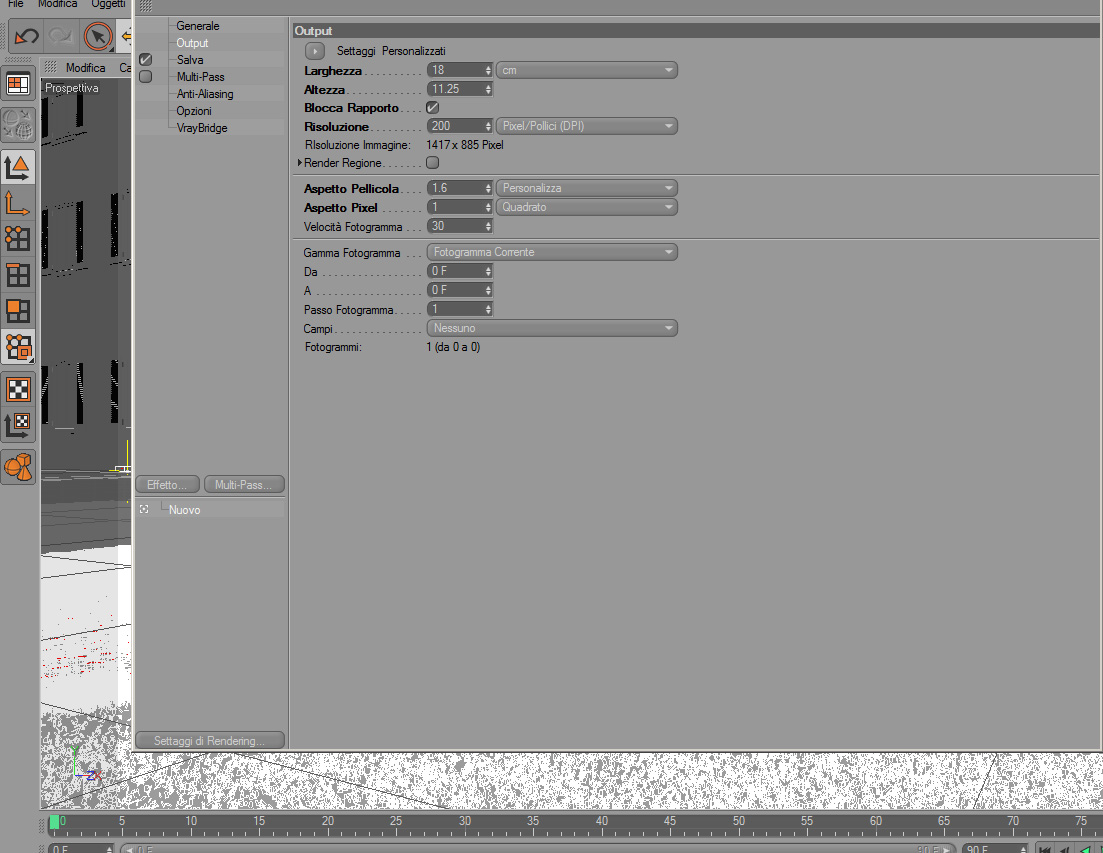
Task: Open the cm unit dropdown for Larghezza
Action: [587, 70]
